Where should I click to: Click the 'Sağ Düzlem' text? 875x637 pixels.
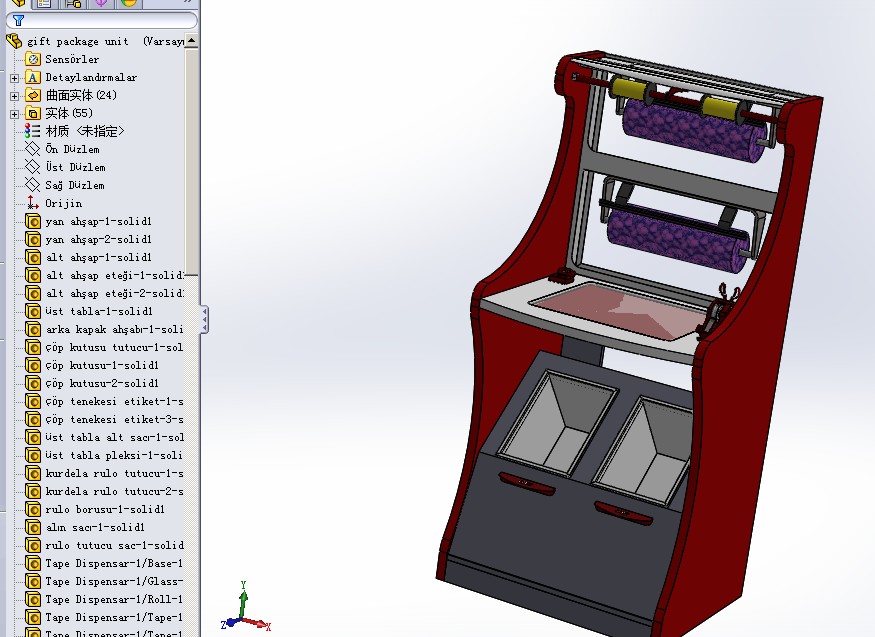75,185
